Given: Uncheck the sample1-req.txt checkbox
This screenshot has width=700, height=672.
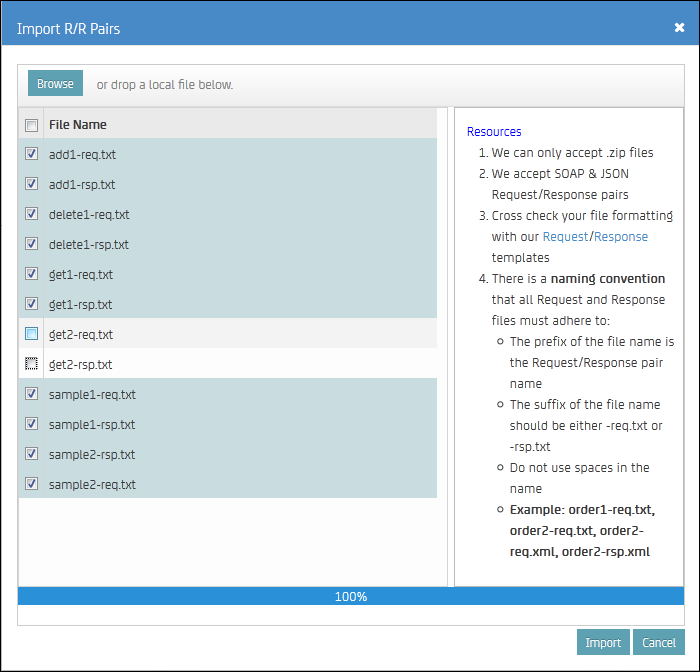Looking at the screenshot, I should 31,394.
